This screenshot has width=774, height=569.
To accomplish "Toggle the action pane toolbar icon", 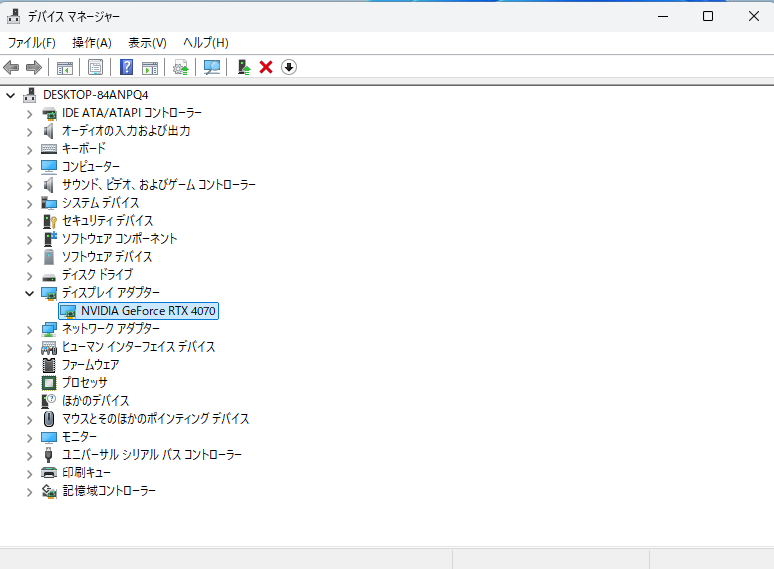I will 150,67.
